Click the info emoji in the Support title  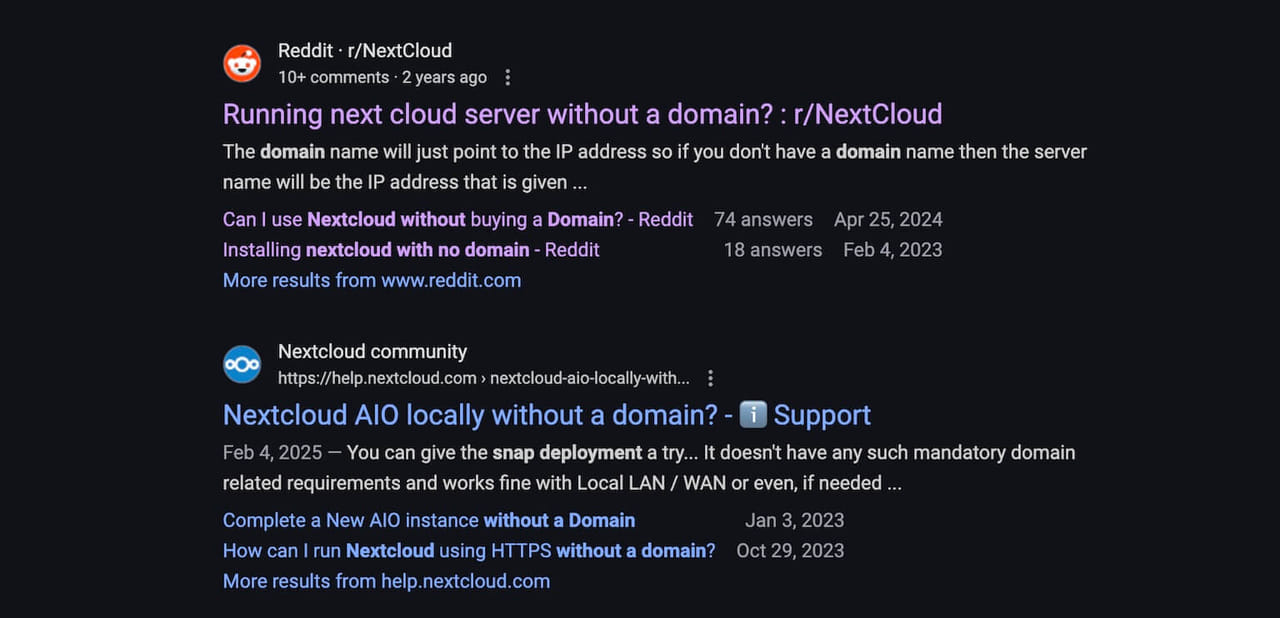click(x=753, y=415)
